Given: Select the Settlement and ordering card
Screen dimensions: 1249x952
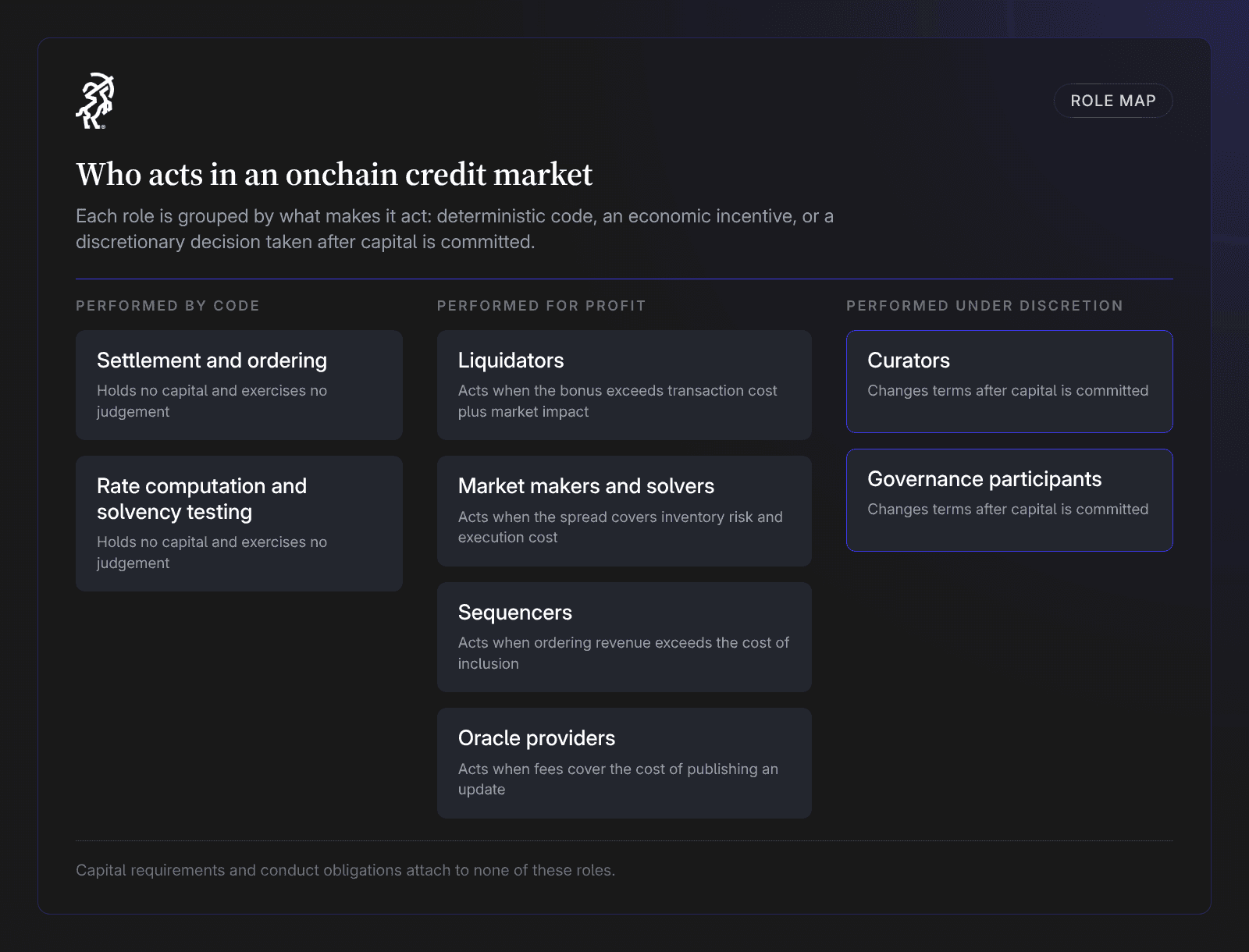Looking at the screenshot, I should tap(239, 385).
